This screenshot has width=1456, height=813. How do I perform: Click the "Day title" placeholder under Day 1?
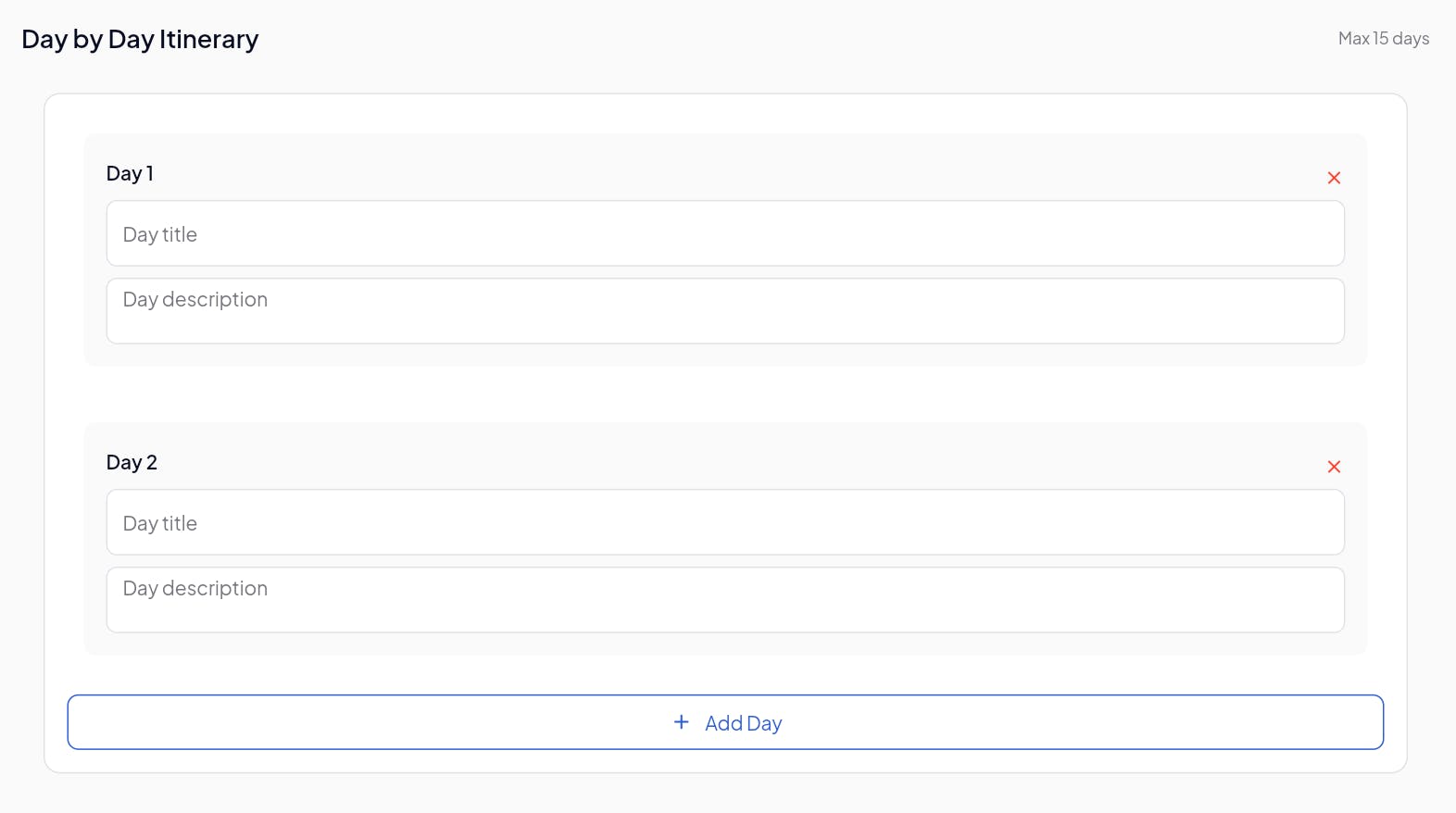[160, 235]
